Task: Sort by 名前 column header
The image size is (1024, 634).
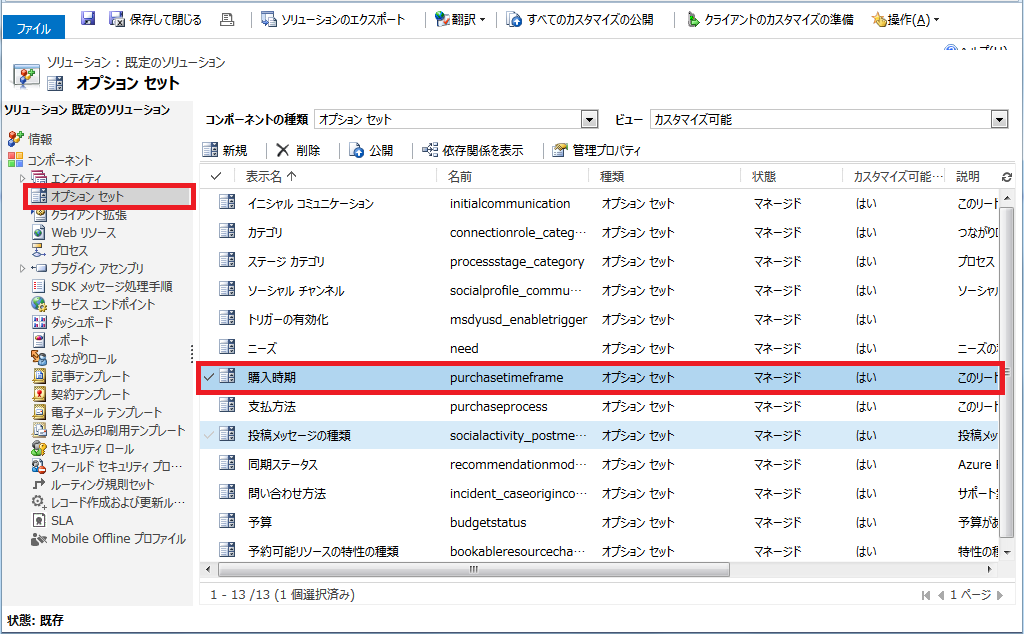Action: (460, 176)
